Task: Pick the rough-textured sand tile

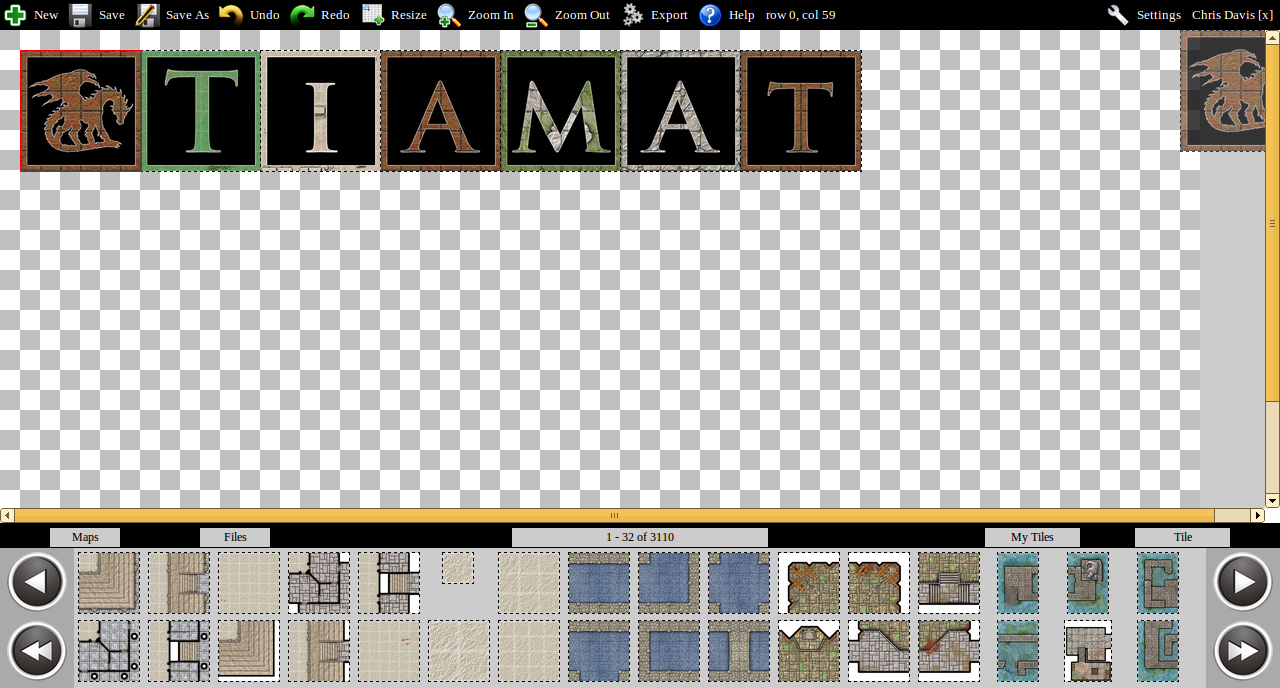Action: [x=459, y=651]
